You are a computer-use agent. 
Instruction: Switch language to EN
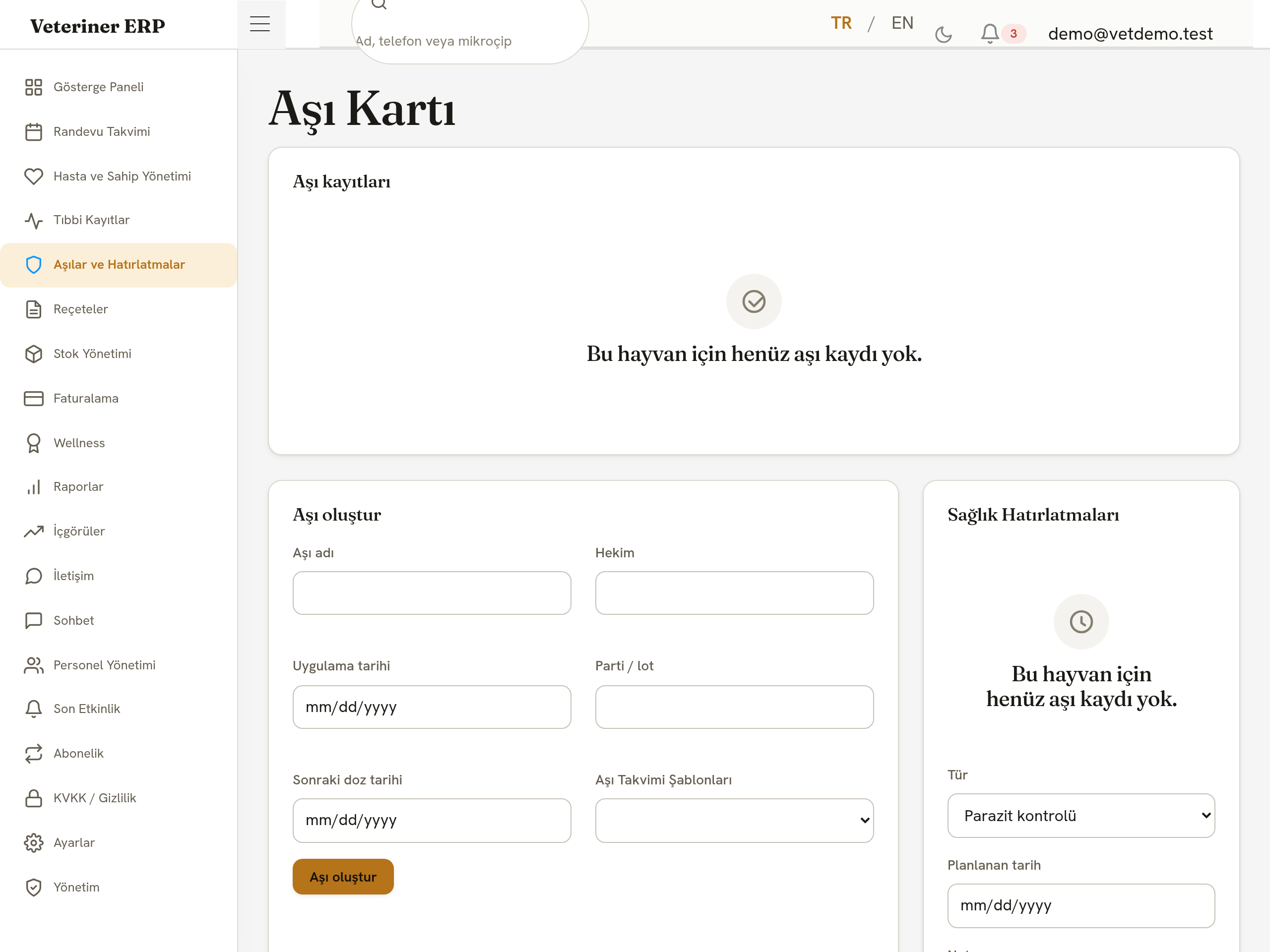[x=902, y=23]
